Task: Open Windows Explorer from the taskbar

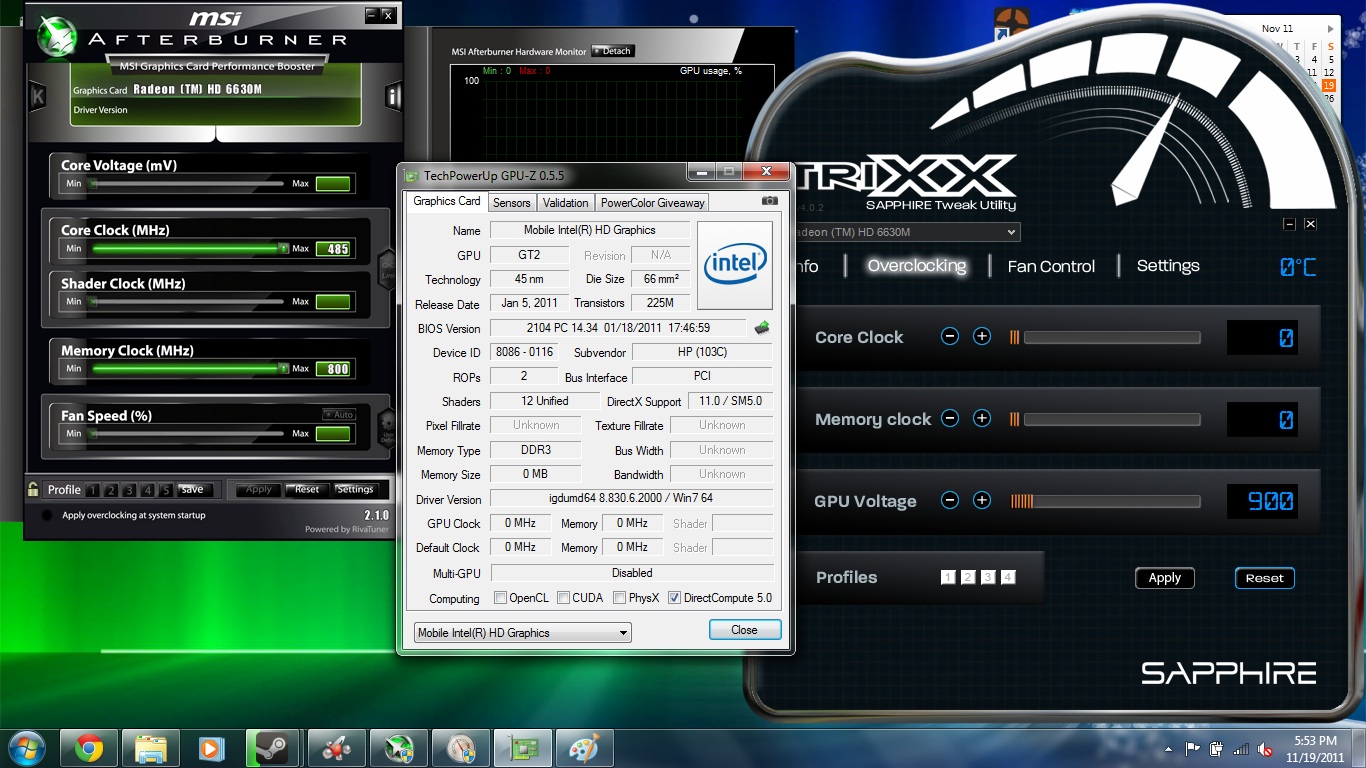Action: (x=151, y=748)
